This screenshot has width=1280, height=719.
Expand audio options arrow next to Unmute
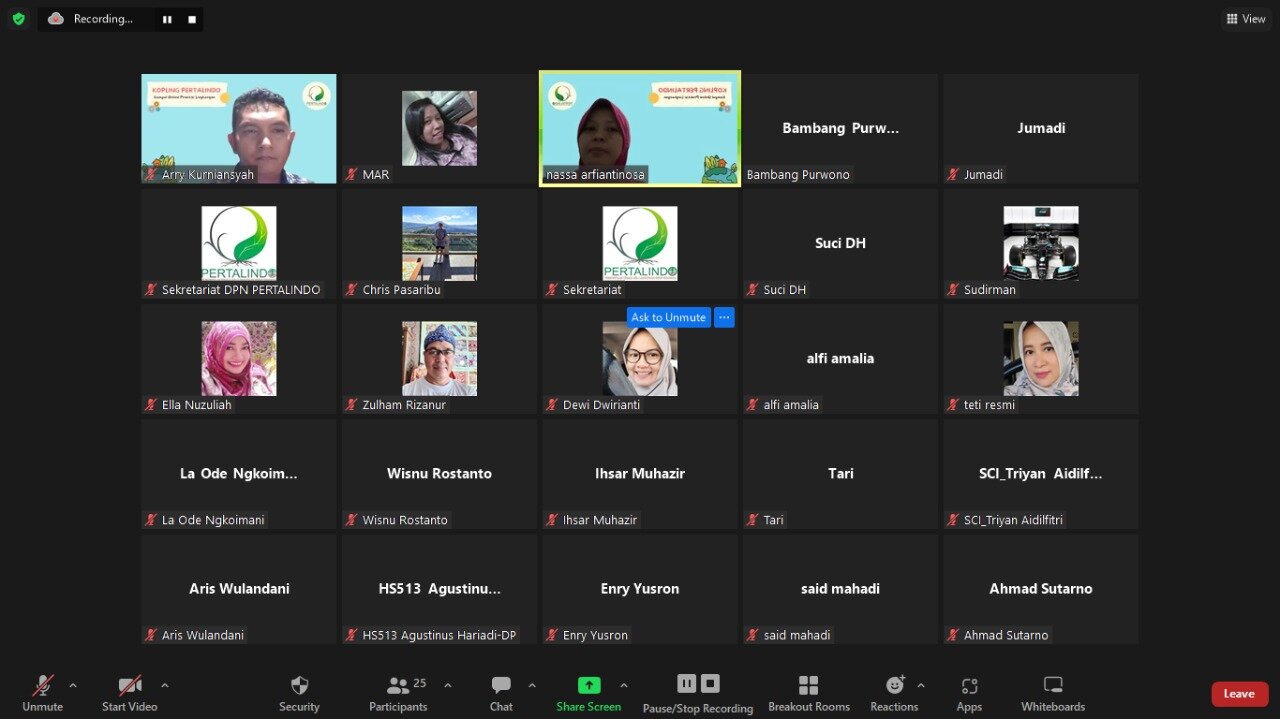73,685
